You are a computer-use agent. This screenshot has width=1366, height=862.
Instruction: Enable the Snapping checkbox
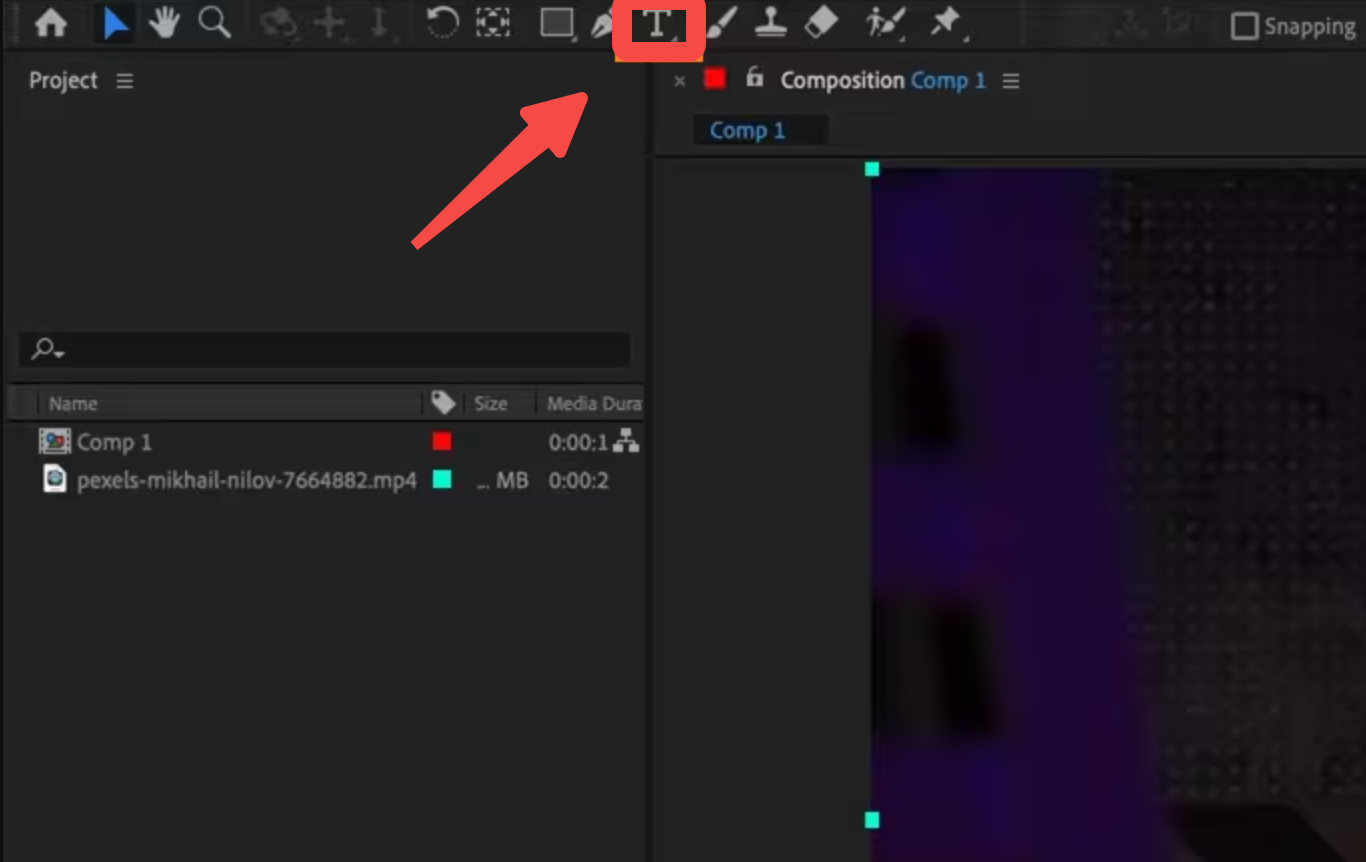tap(1245, 26)
